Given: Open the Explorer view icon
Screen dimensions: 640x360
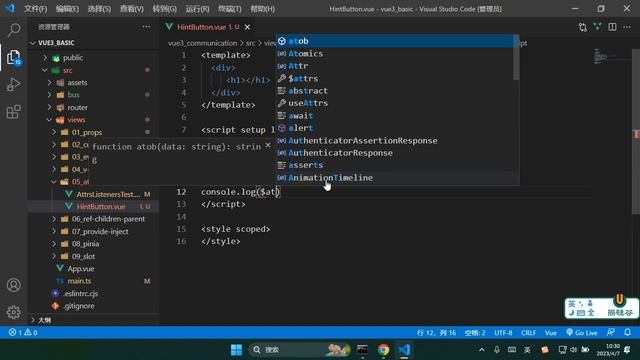Looking at the screenshot, I should (x=13, y=58).
